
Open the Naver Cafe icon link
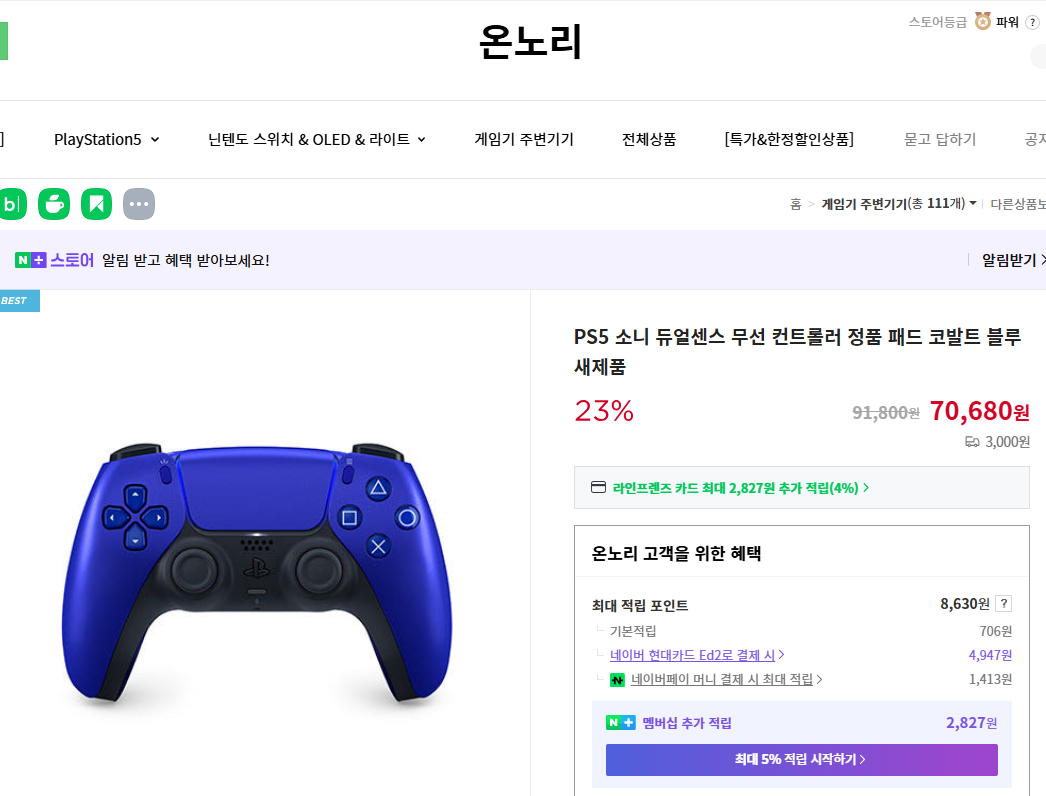point(54,204)
